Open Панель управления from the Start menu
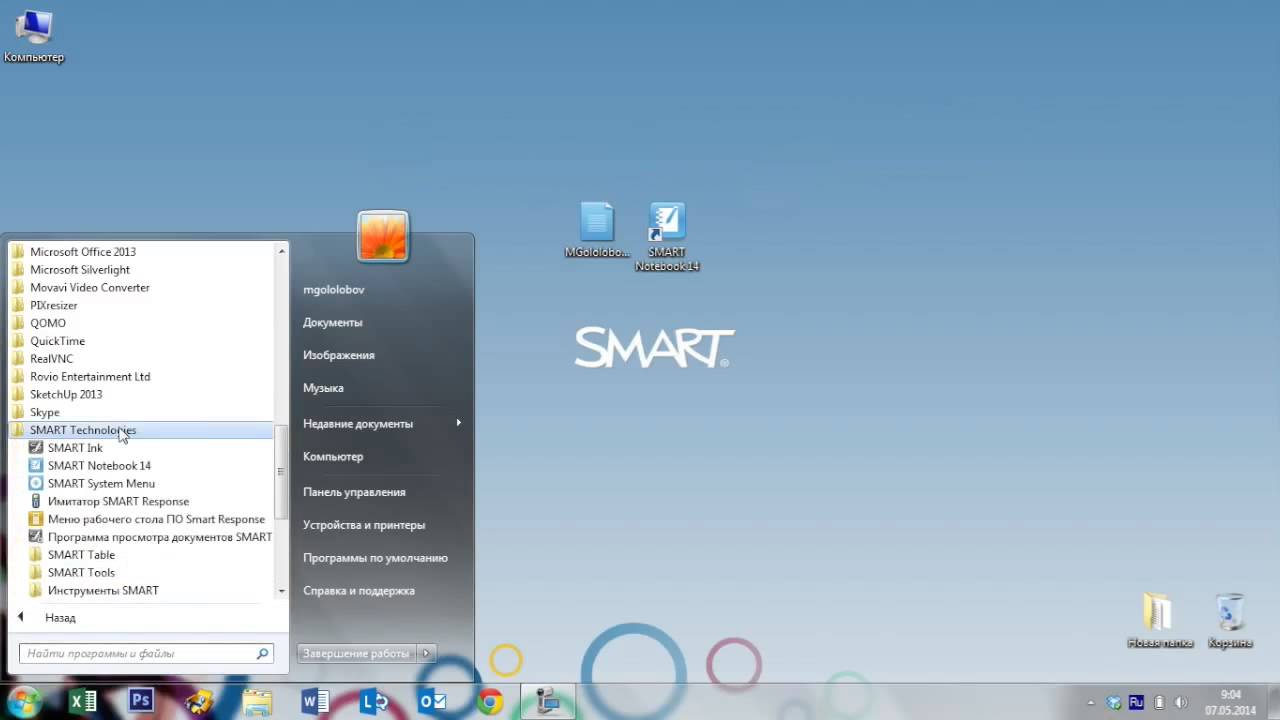This screenshot has width=1280, height=720. pyautogui.click(x=354, y=492)
